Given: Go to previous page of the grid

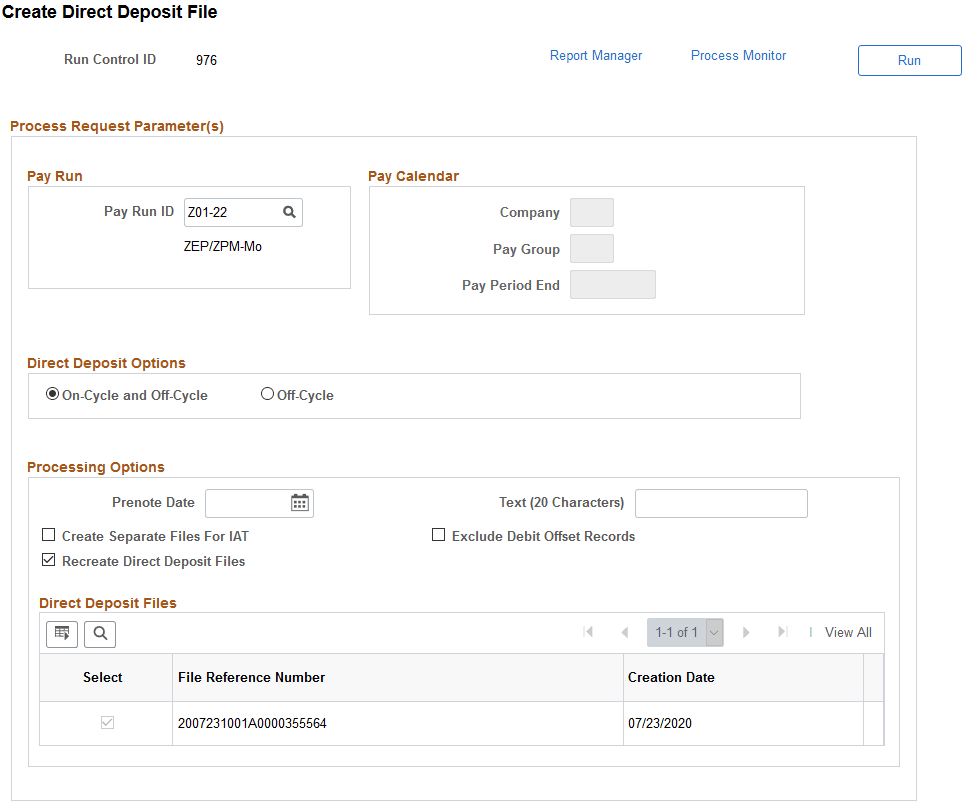Looking at the screenshot, I should (625, 632).
